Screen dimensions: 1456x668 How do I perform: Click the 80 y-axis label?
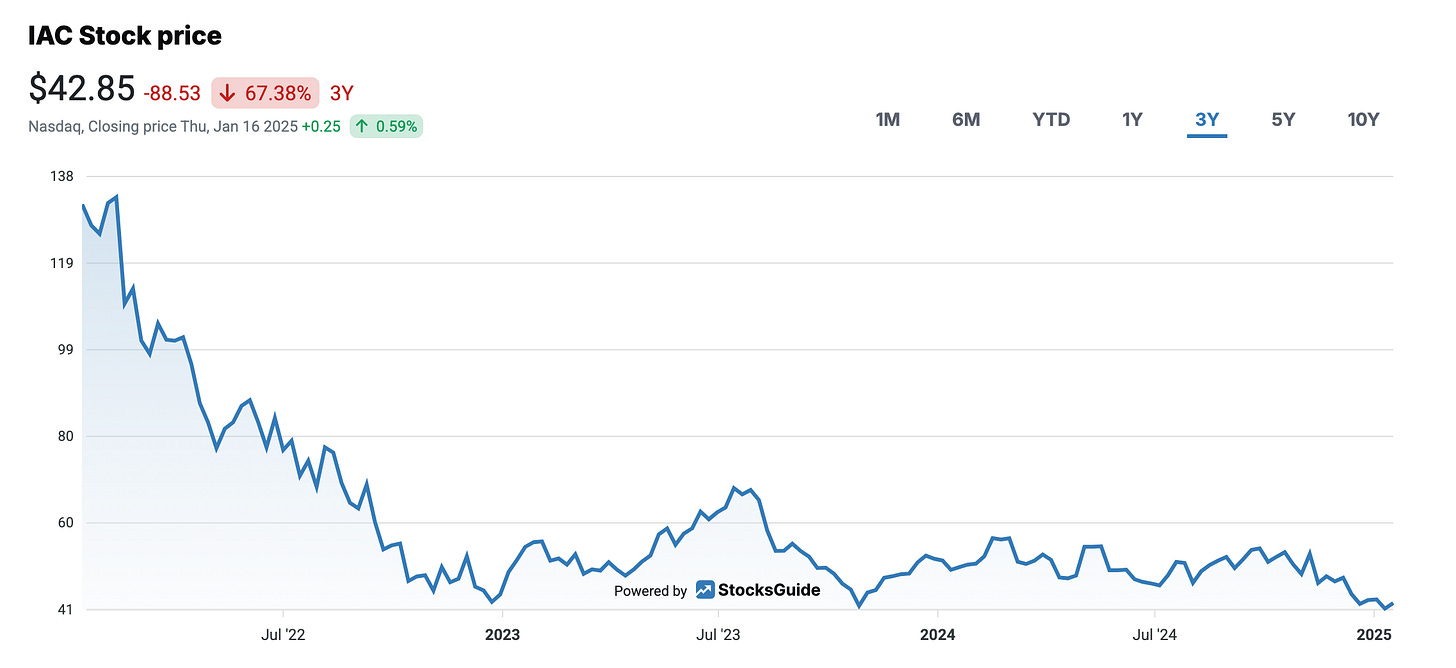pyautogui.click(x=65, y=436)
